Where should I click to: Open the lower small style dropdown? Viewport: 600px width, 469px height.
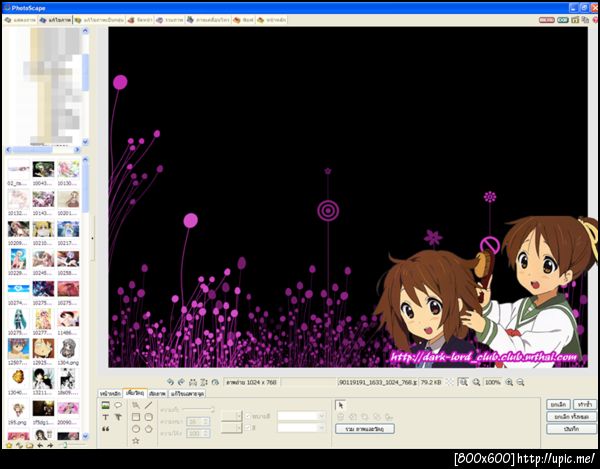(x=232, y=428)
